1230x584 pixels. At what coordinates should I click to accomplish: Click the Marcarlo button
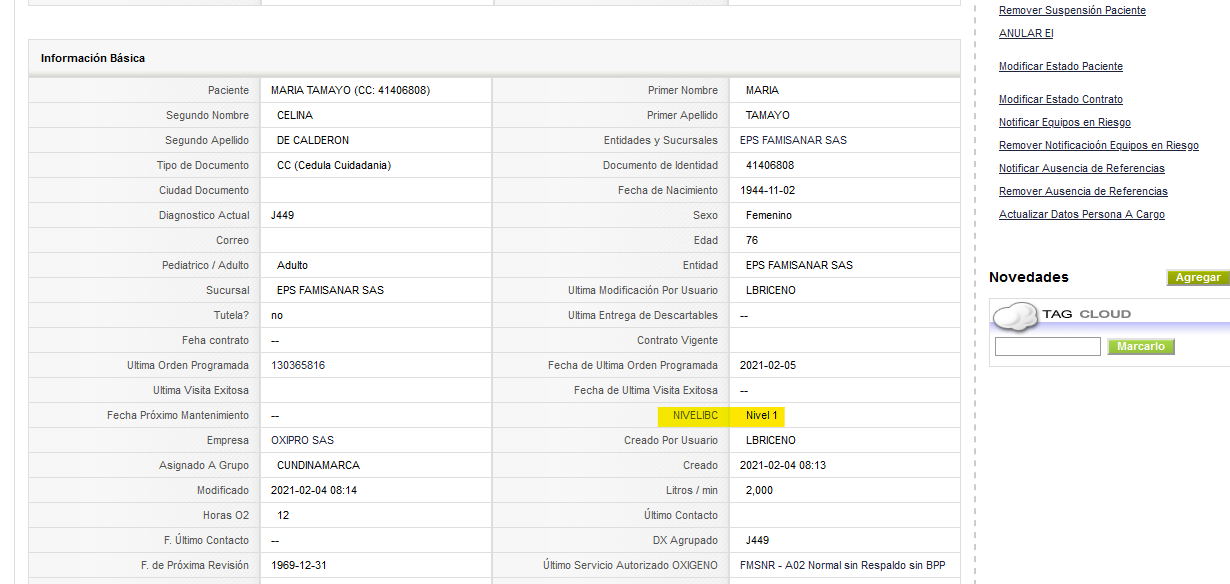(x=1141, y=347)
